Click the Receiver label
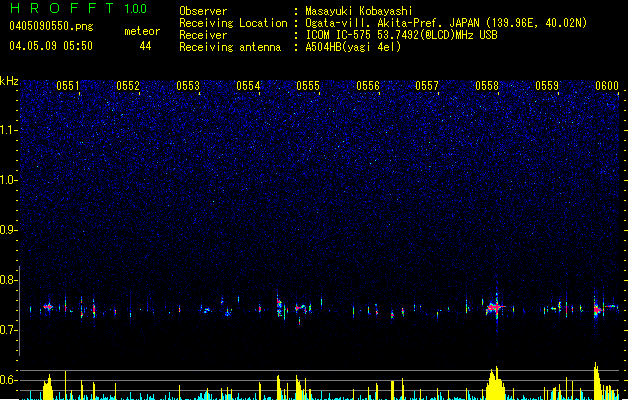Viewport: 629px width, 400px height. (203, 35)
